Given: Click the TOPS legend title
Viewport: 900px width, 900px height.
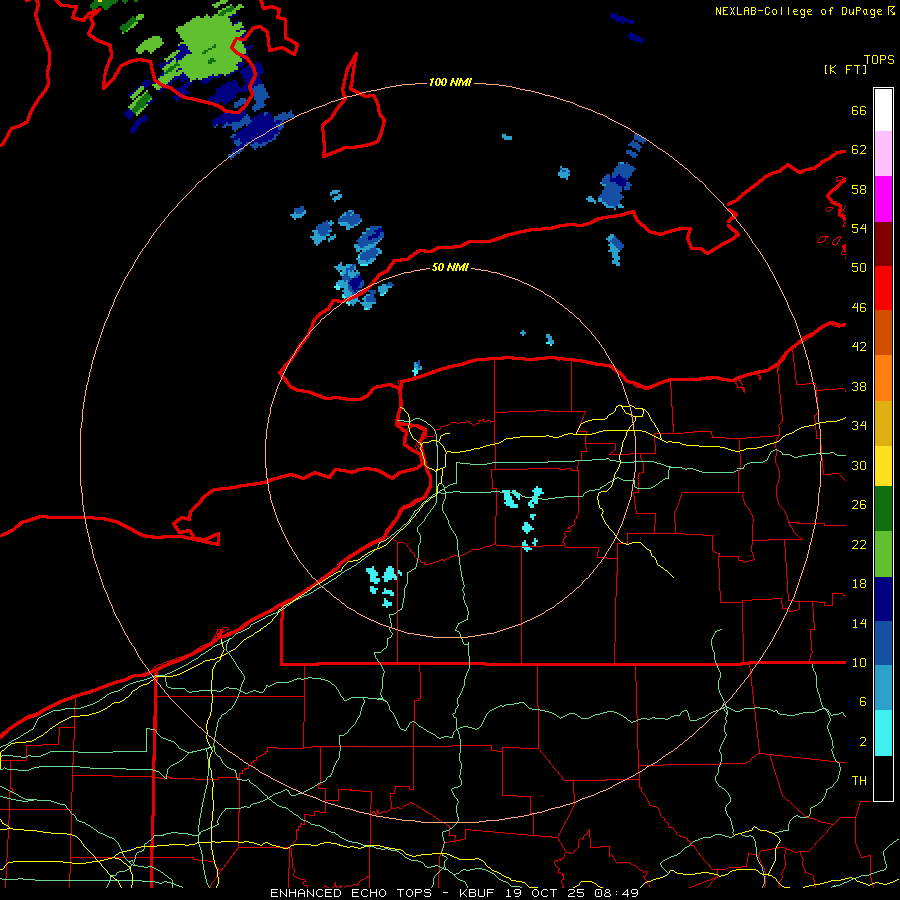Looking at the screenshot, I should (x=879, y=59).
